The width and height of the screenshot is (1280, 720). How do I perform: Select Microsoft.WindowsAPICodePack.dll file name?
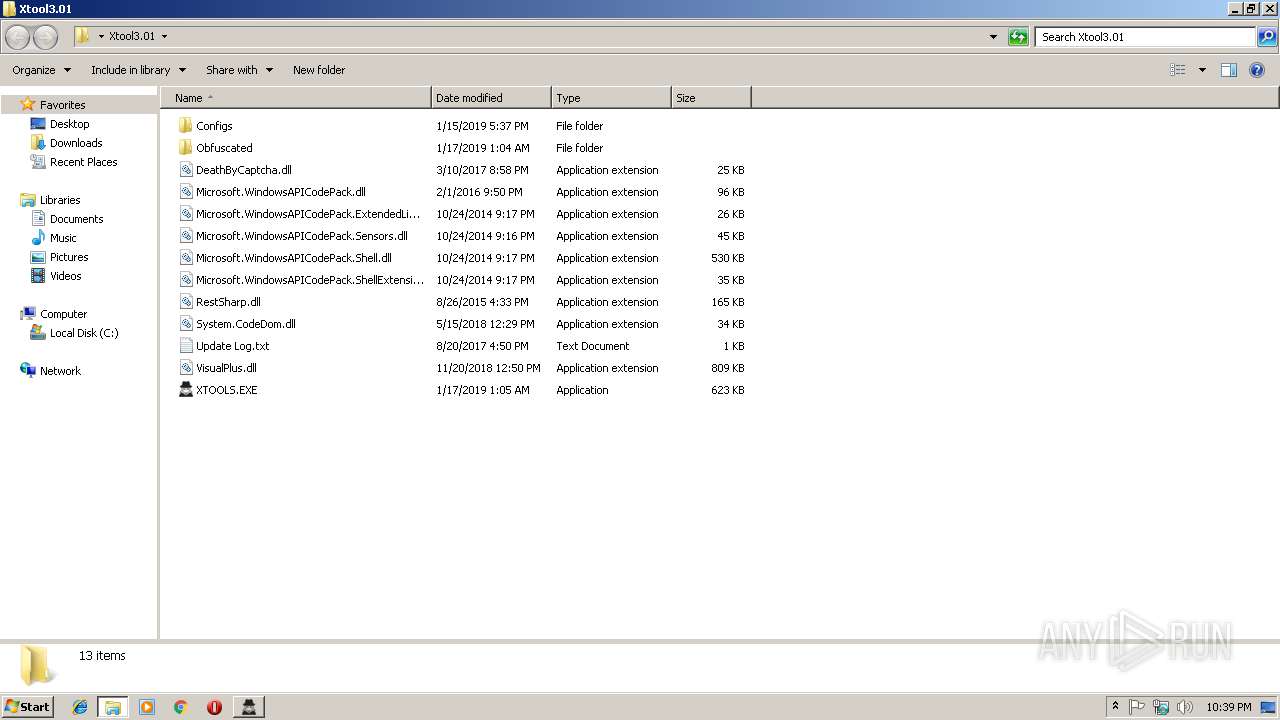[281, 192]
